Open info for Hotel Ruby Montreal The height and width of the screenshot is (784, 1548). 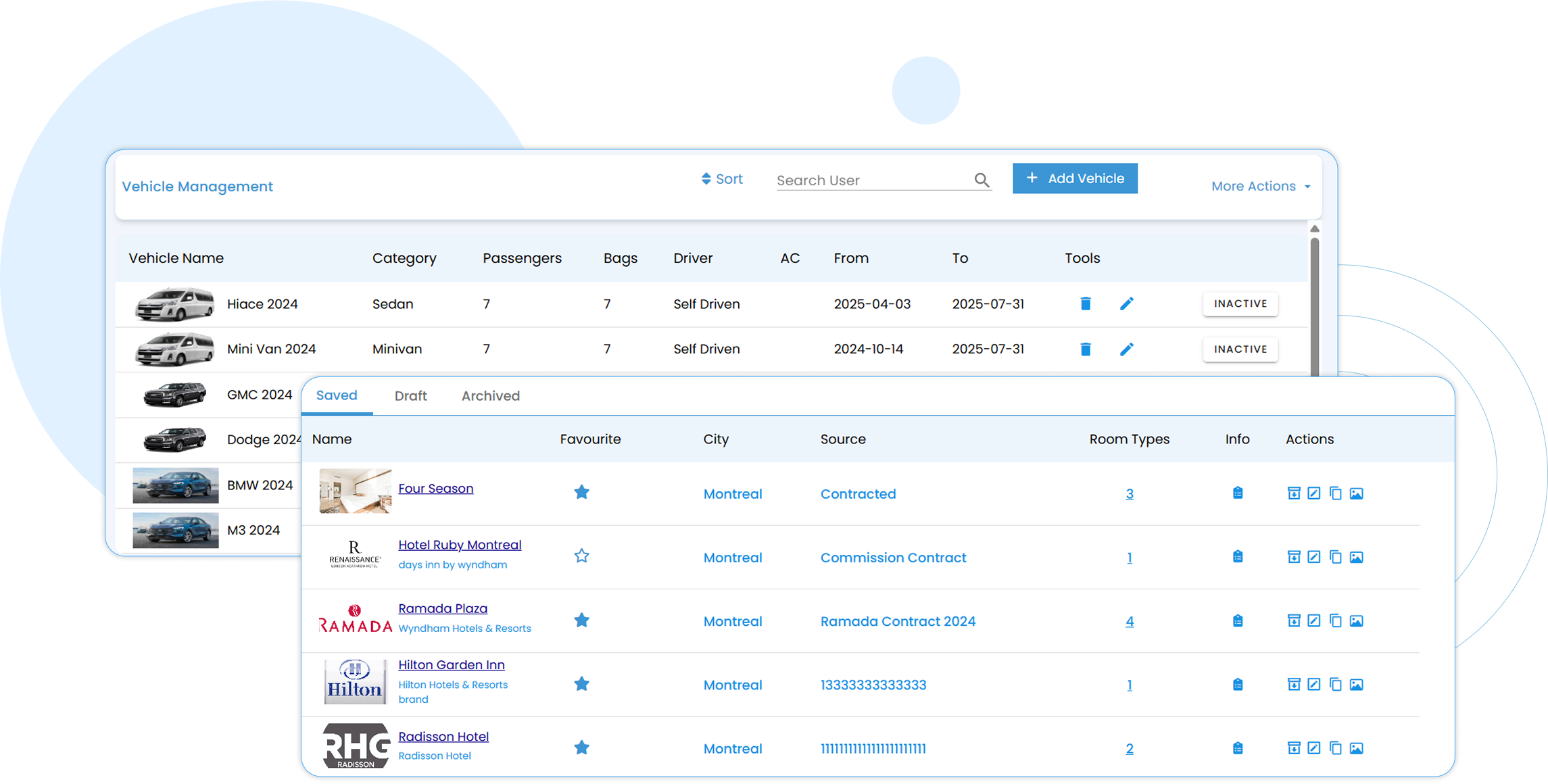1238,556
